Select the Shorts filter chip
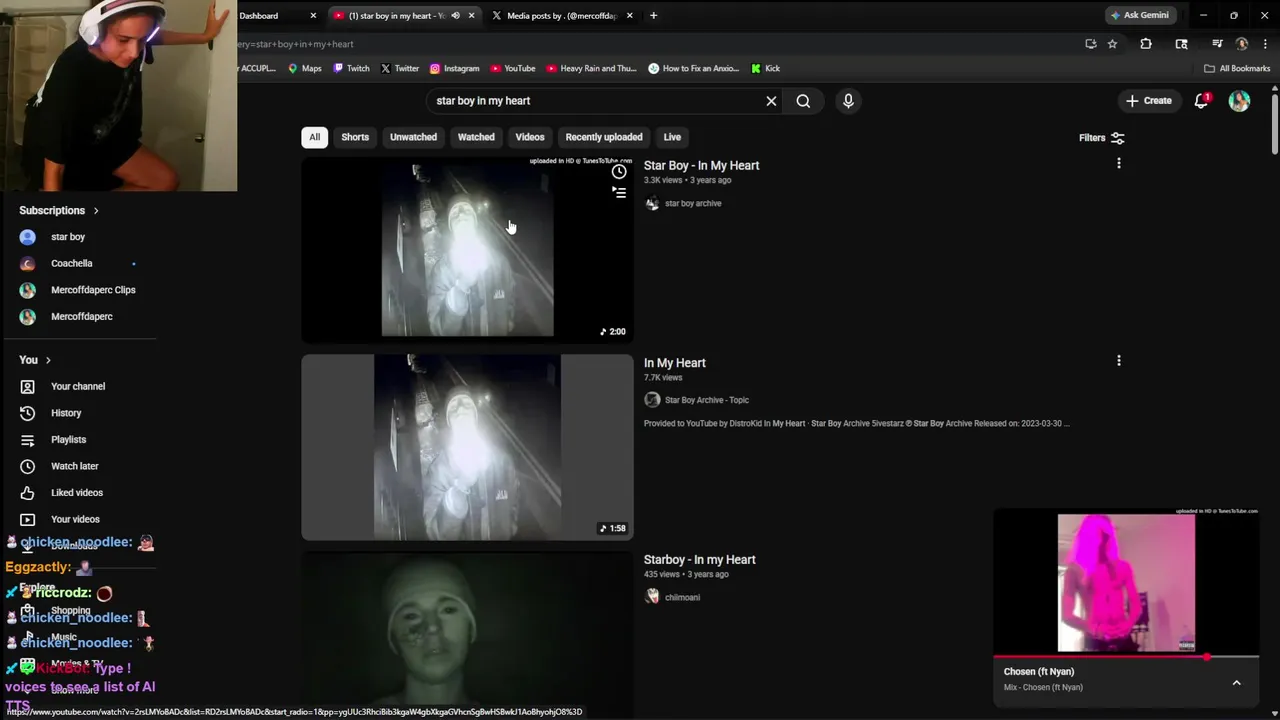Viewport: 1280px width, 720px height. tap(355, 137)
